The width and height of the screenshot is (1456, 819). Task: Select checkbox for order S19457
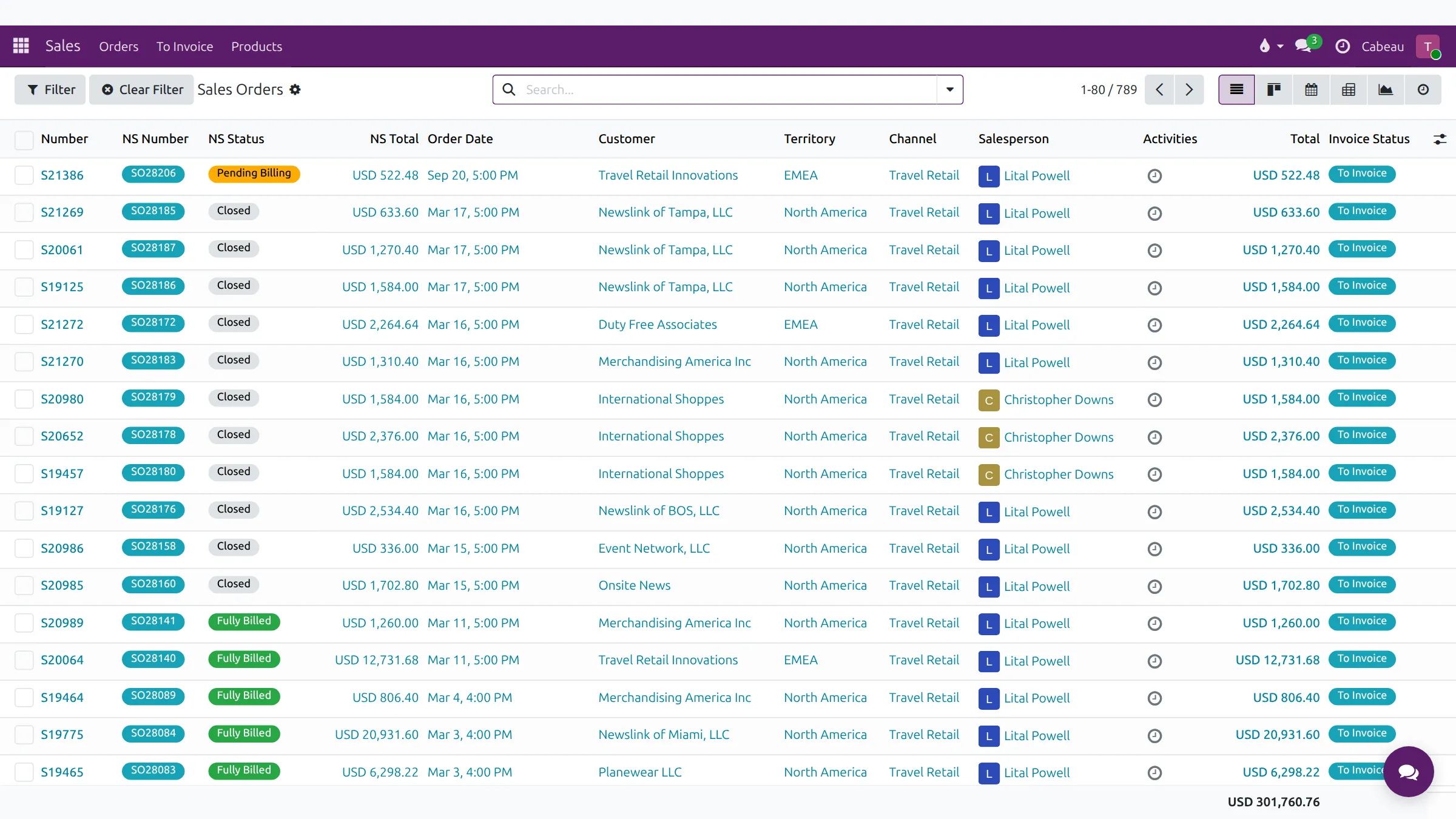(x=24, y=474)
